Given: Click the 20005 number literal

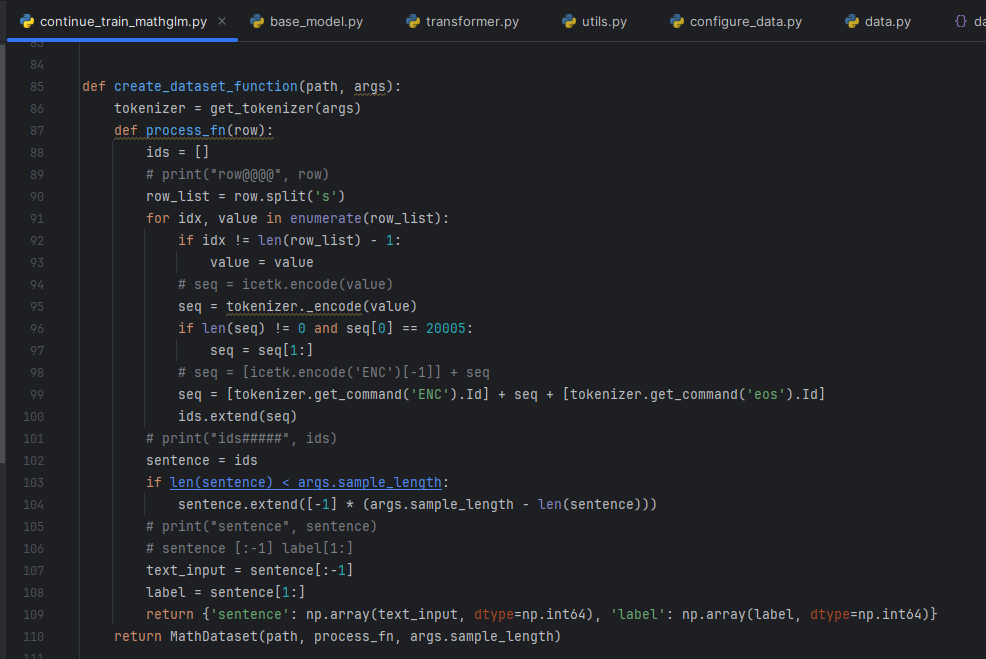Looking at the screenshot, I should point(446,328).
